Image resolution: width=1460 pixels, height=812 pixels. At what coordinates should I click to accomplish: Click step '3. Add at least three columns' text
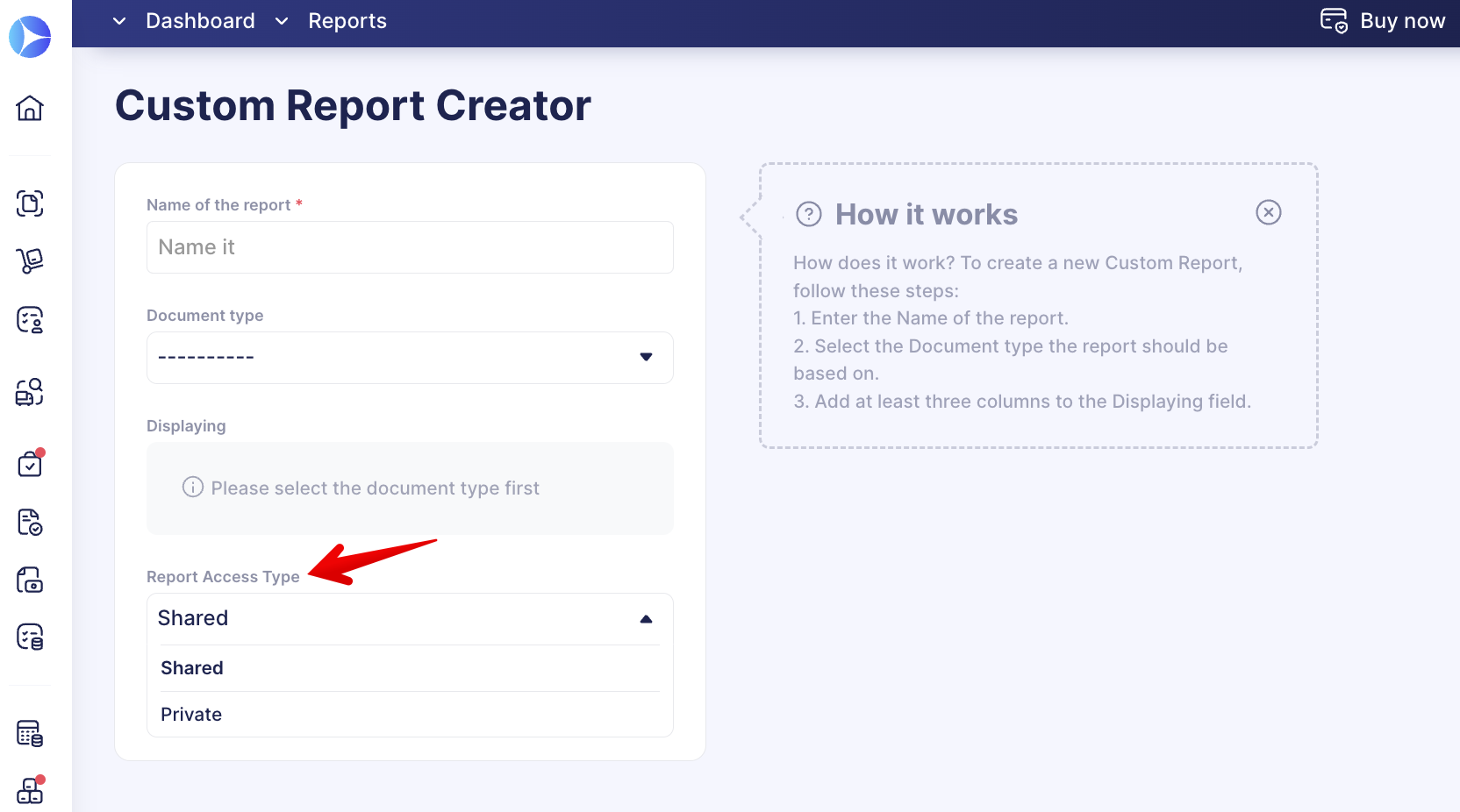1022,402
